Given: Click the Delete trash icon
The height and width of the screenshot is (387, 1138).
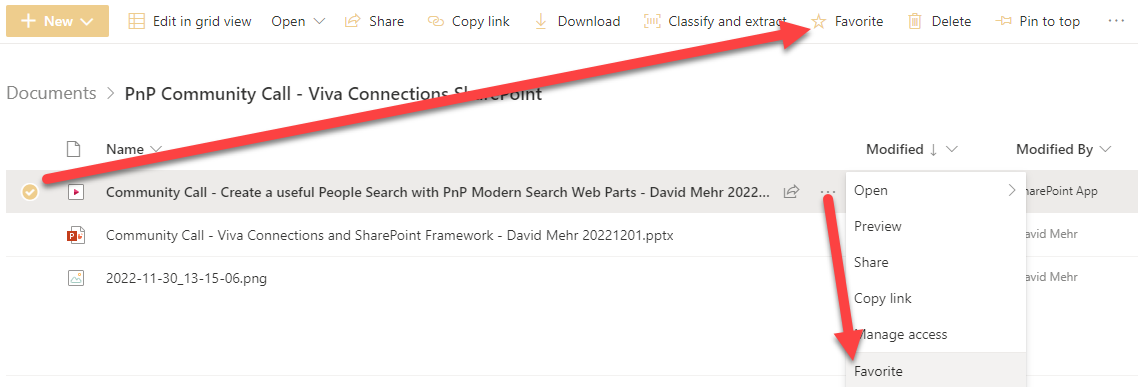Looking at the screenshot, I should pyautogui.click(x=915, y=22).
